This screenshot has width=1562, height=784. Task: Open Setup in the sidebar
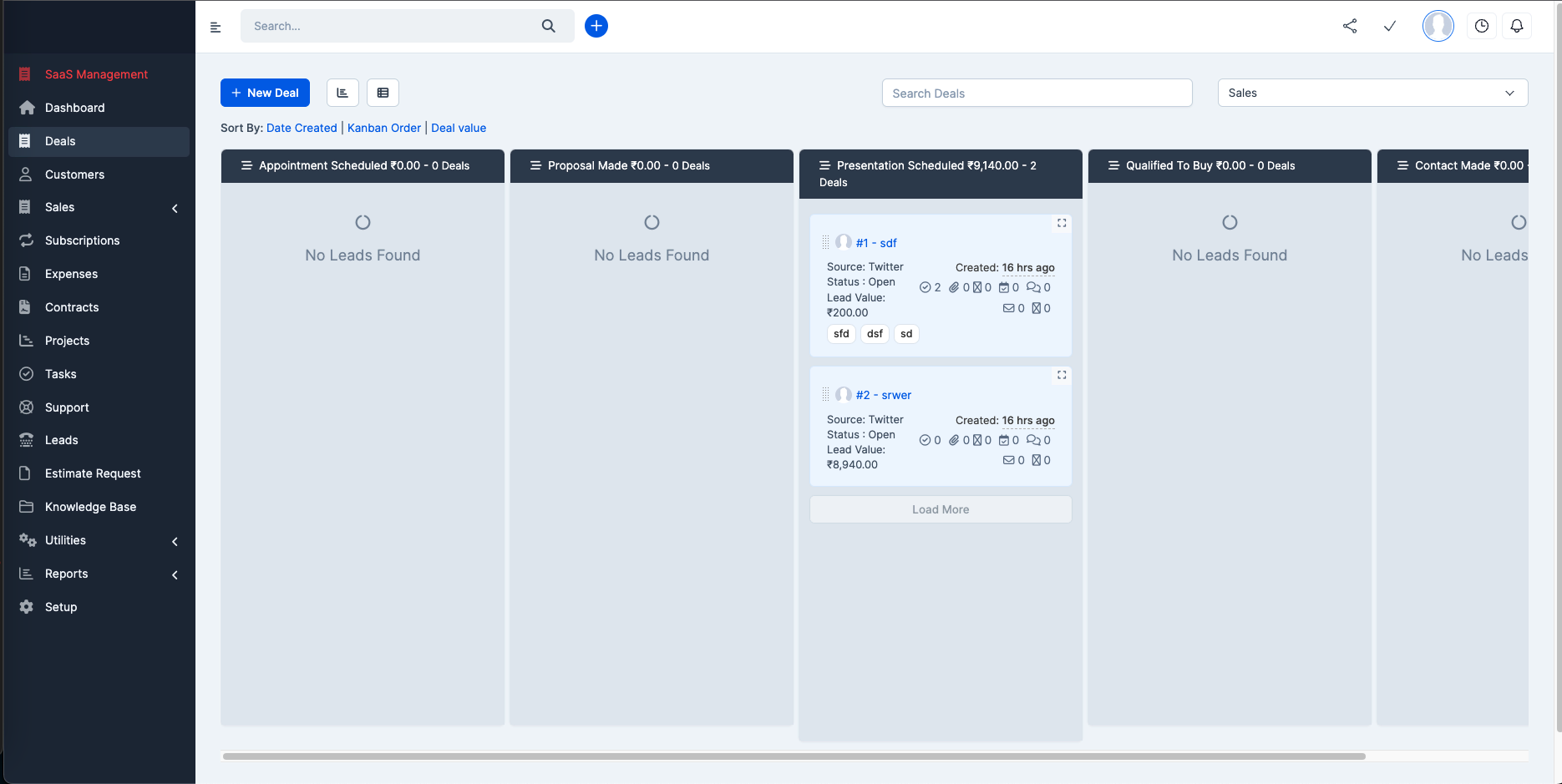point(99,607)
